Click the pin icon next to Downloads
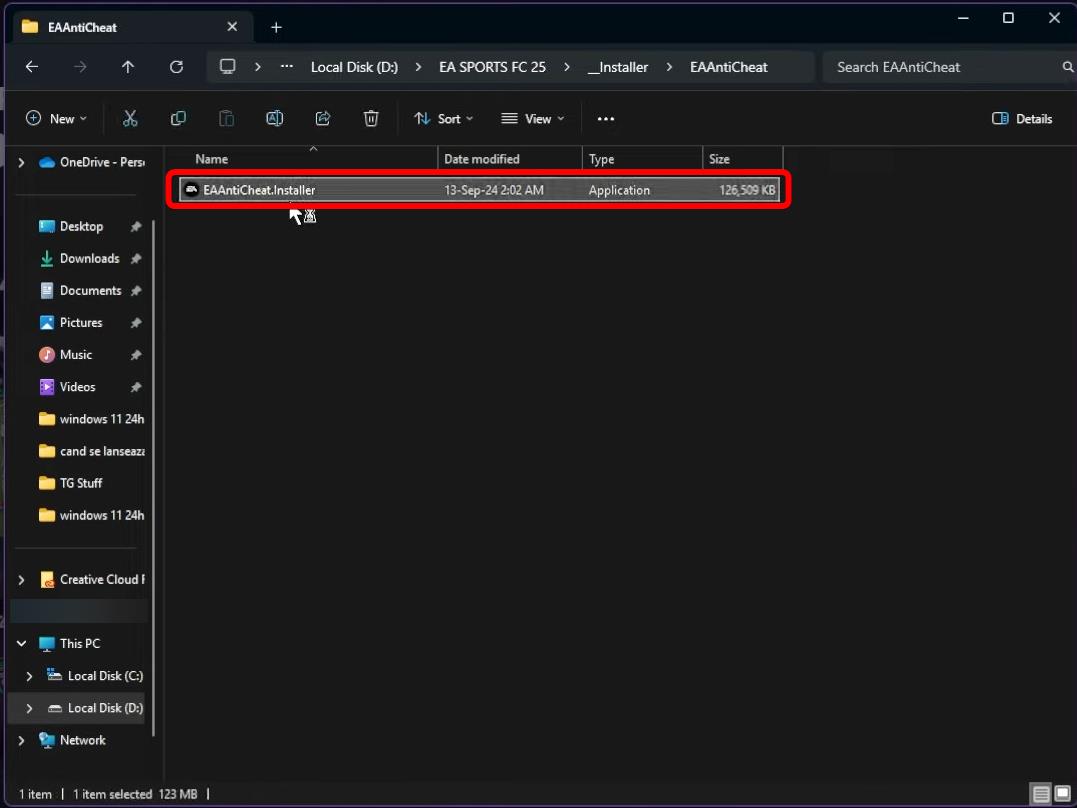Screen dimensions: 1077x808 136,258
